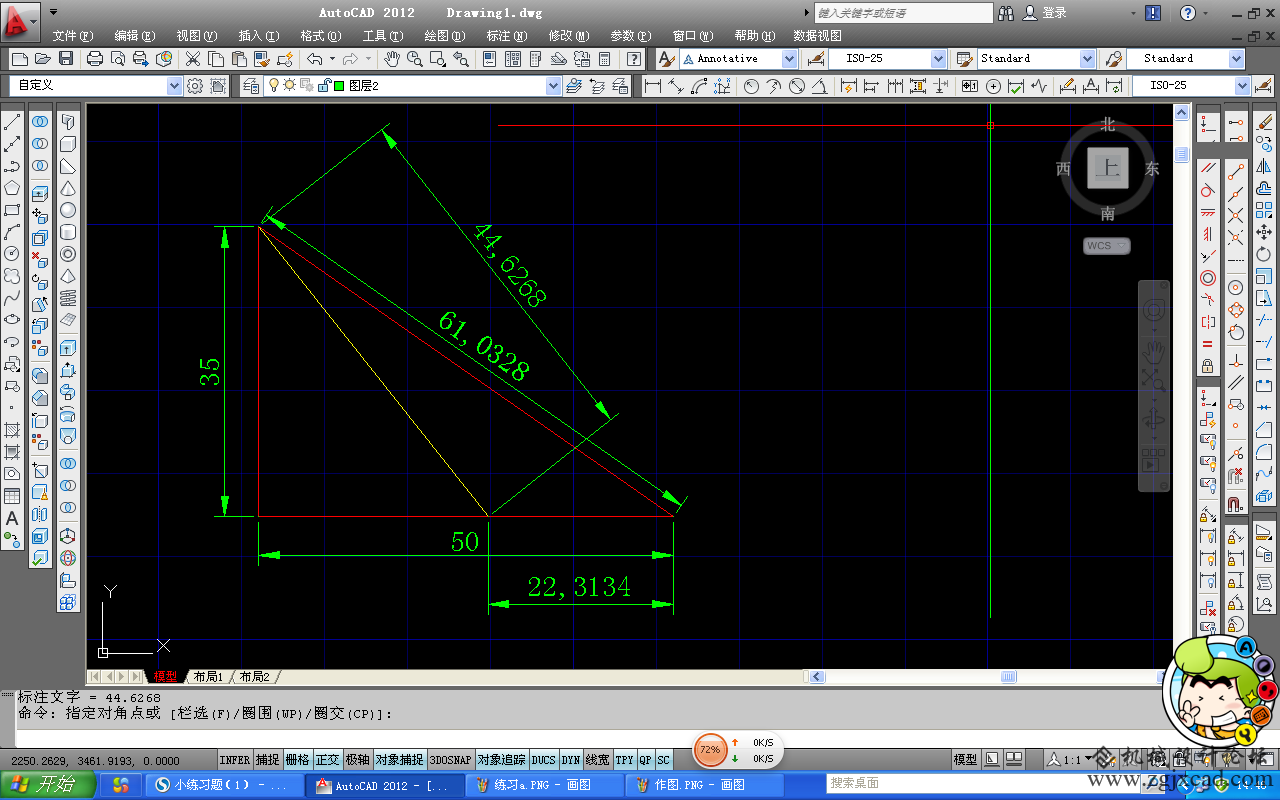The width and height of the screenshot is (1280, 800).
Task: Open the 编辑(E) menu
Action: point(134,36)
